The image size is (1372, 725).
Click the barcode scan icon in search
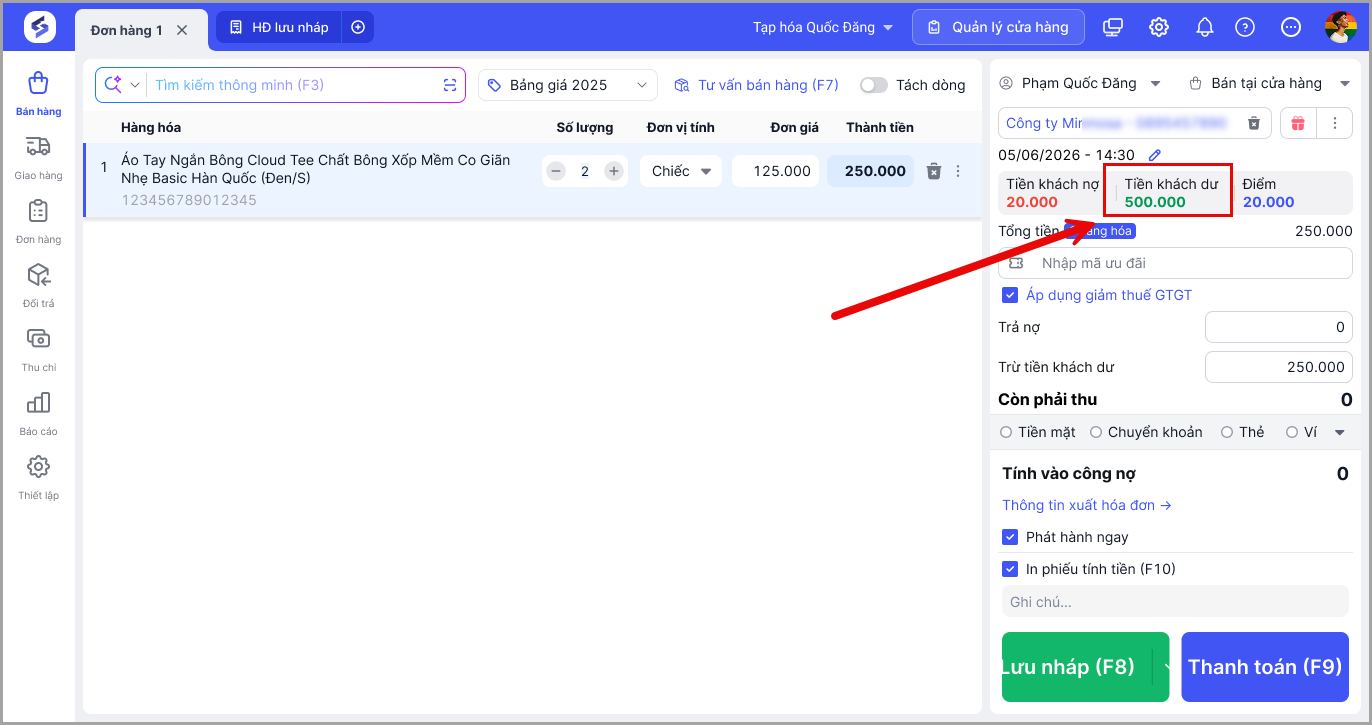pyautogui.click(x=450, y=85)
